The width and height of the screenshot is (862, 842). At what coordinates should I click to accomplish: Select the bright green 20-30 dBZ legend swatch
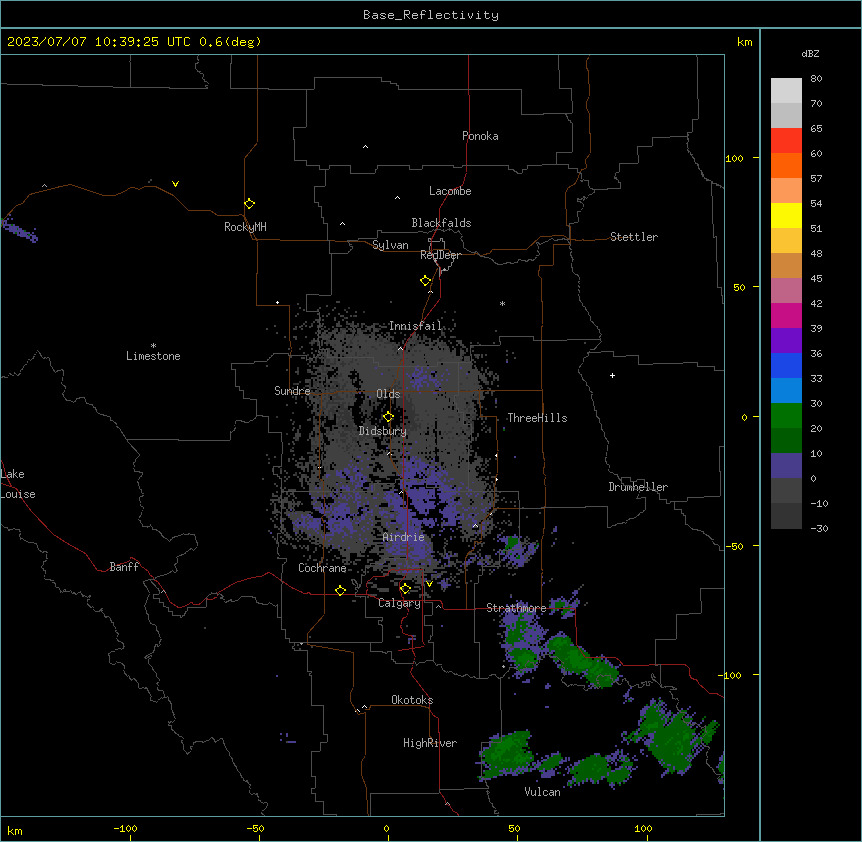pyautogui.click(x=786, y=416)
